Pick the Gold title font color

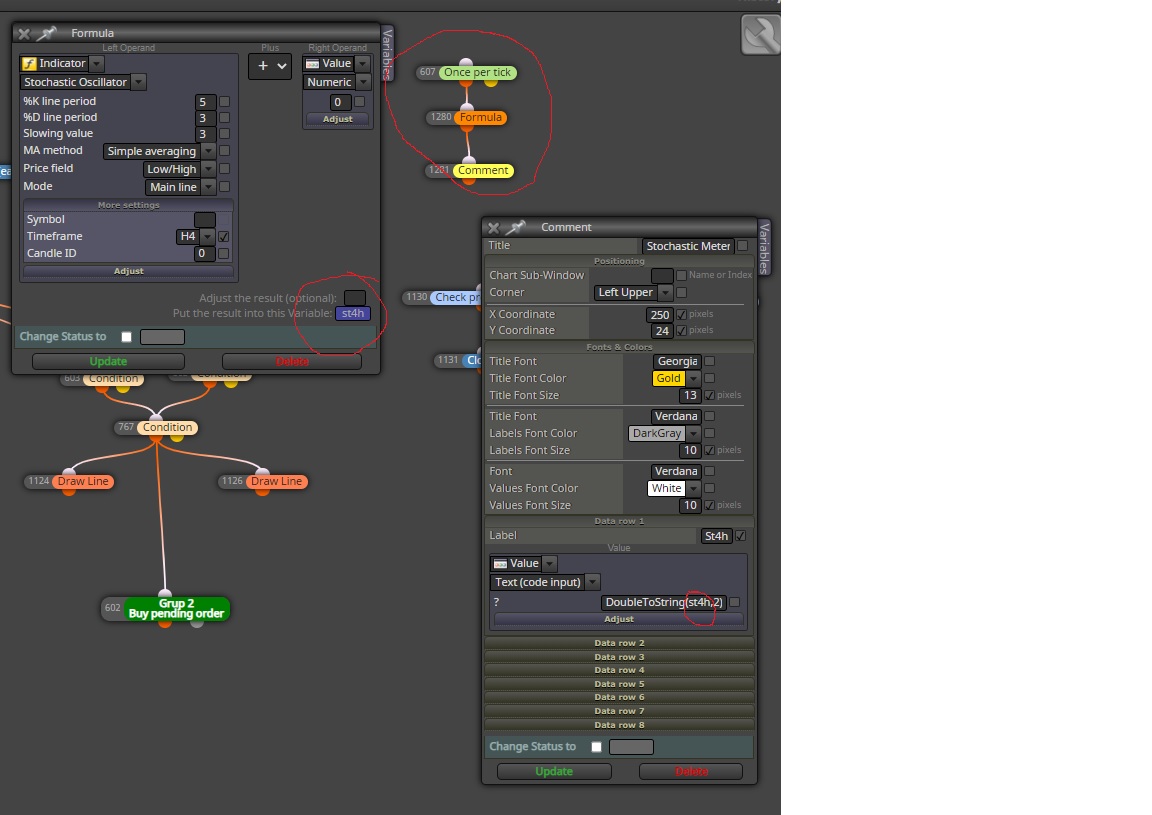point(668,378)
